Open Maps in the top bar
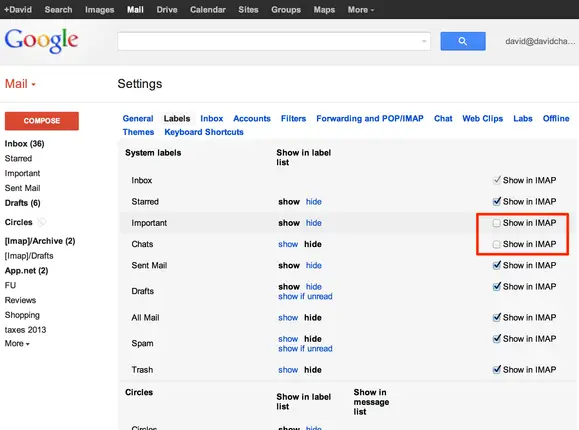This screenshot has height=430, width=579. (324, 10)
